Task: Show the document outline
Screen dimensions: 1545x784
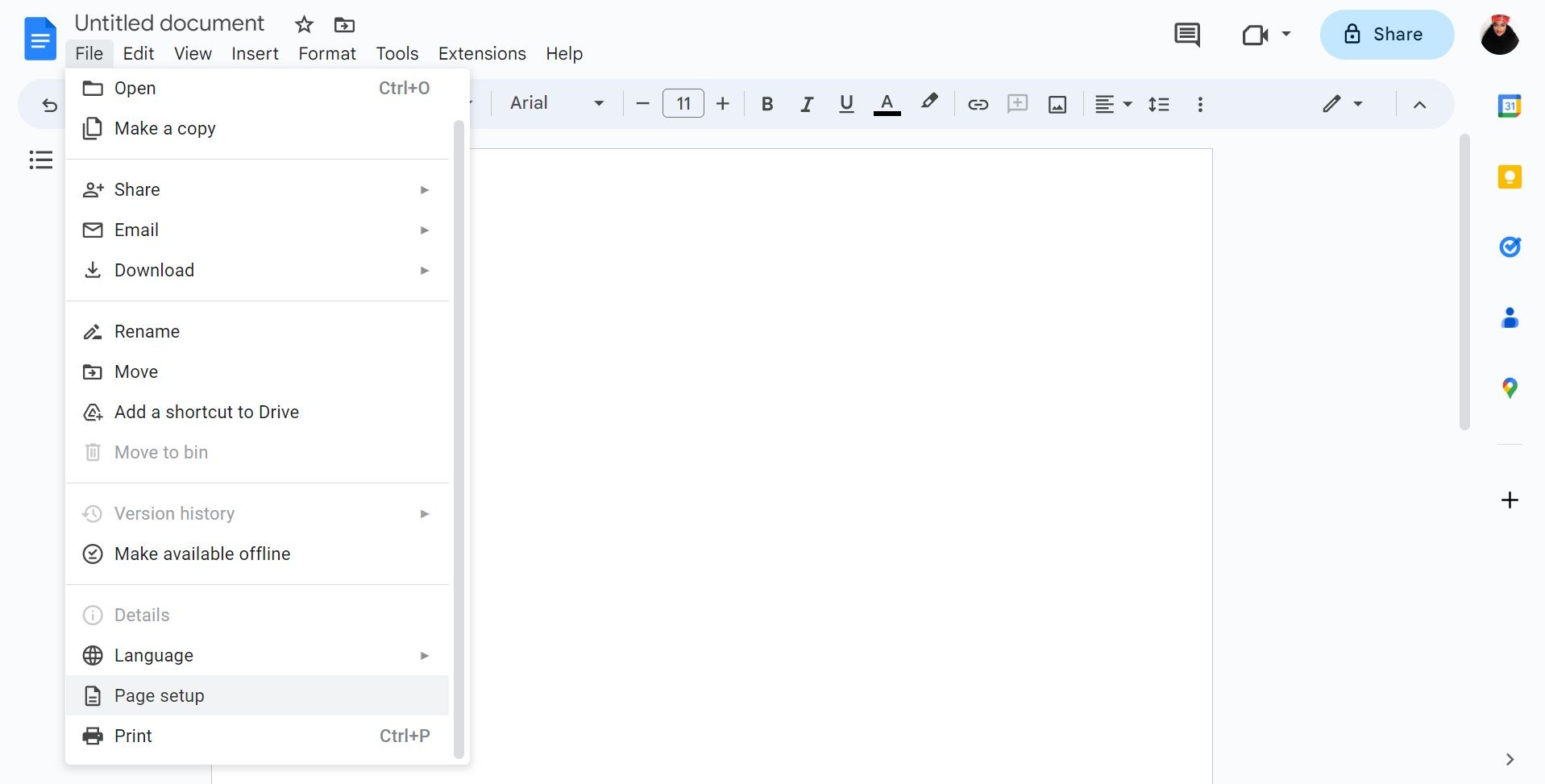Action: click(x=39, y=160)
